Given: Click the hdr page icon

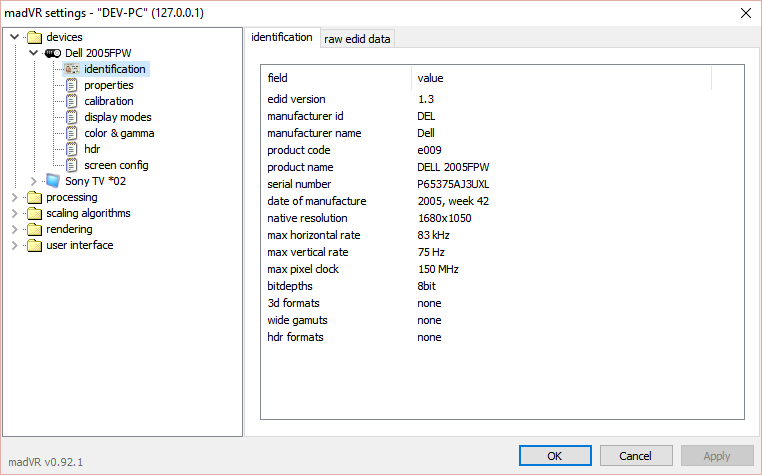Looking at the screenshot, I should (71, 149).
